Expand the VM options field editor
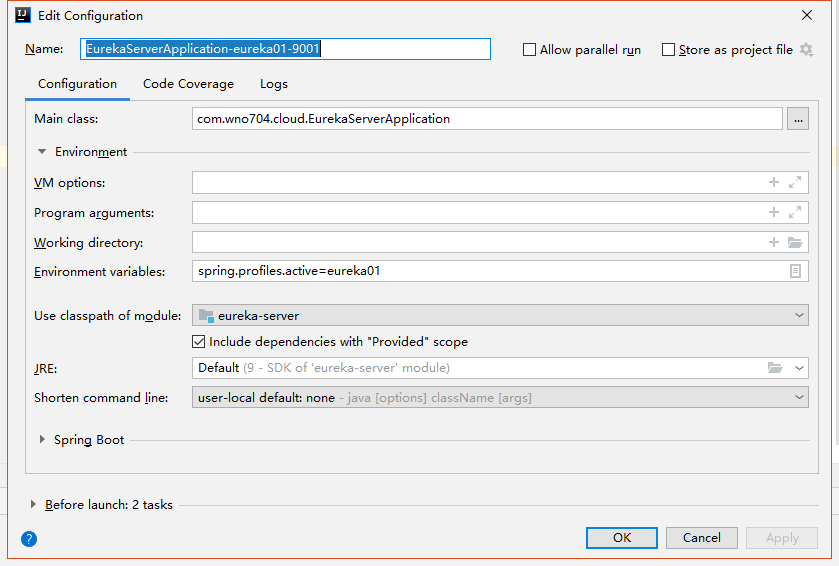 point(795,183)
